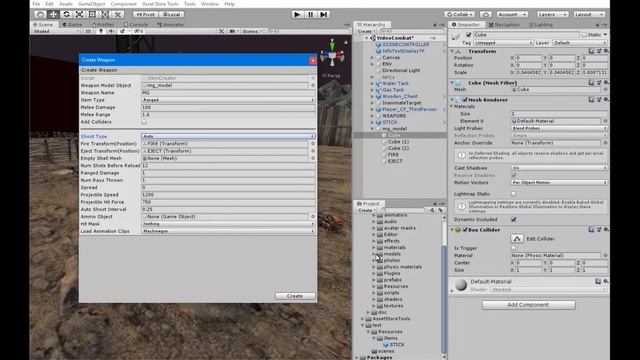640x360 pixels.
Task: Collapse the mg_model hierarchy item
Action: tap(372, 129)
